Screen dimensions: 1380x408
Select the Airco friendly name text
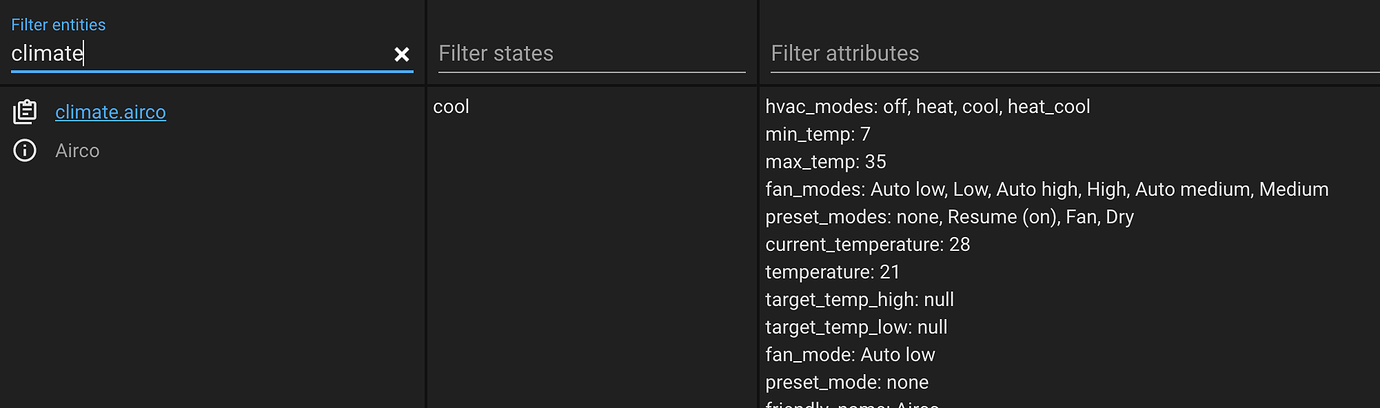(x=77, y=151)
